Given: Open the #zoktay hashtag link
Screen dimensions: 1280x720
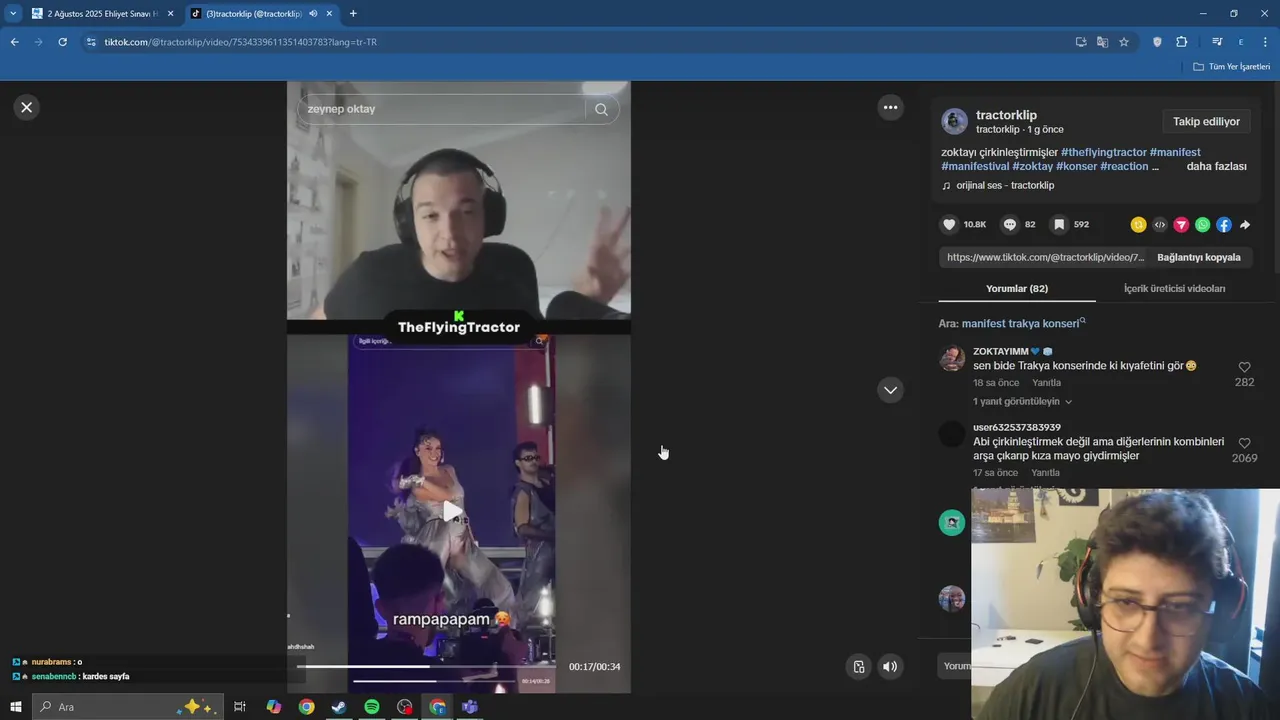Looking at the screenshot, I should 1032,166.
